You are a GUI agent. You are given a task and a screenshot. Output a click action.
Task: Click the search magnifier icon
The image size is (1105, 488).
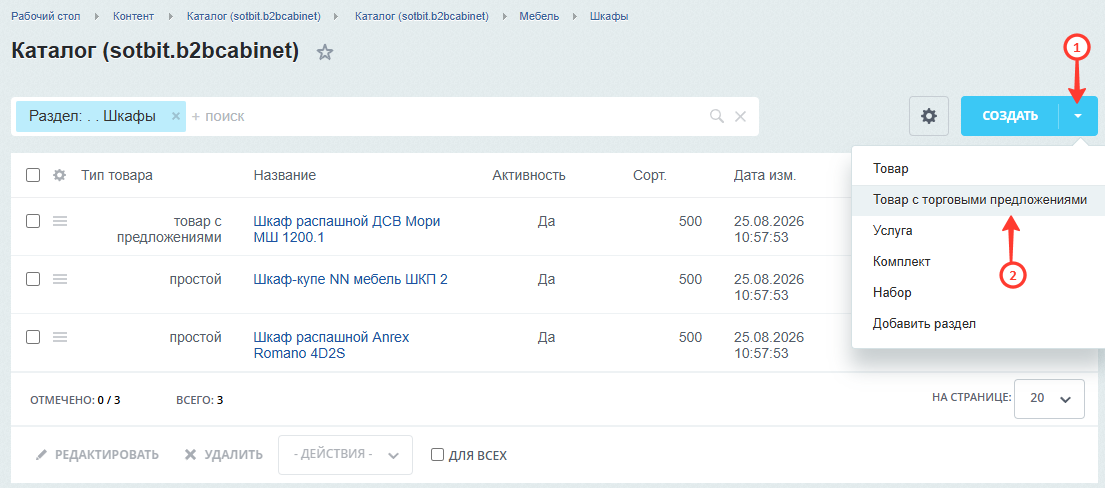pos(717,116)
